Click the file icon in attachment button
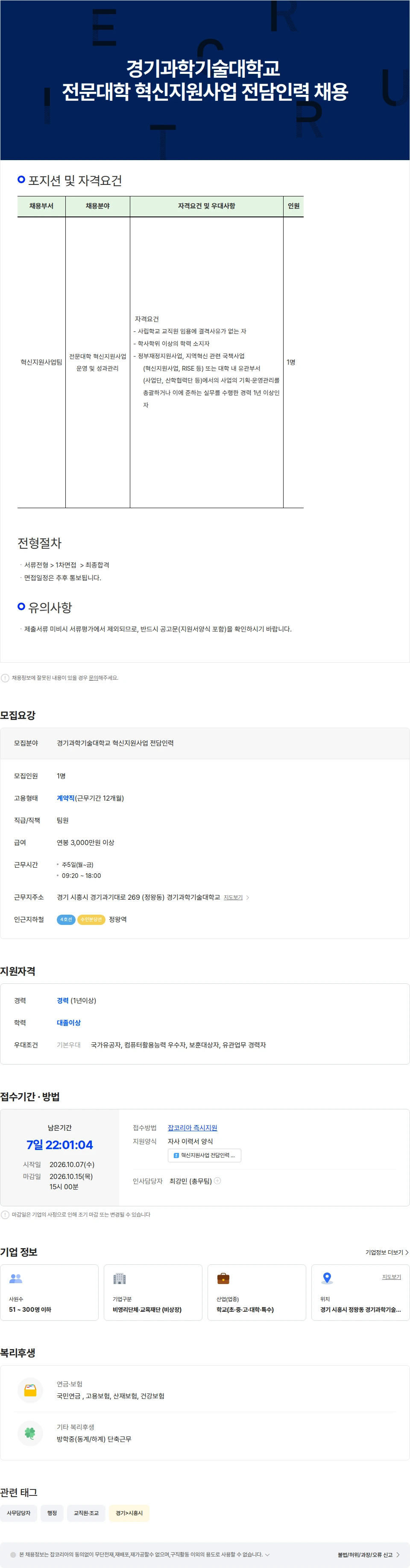Image resolution: width=410 pixels, height=1568 pixels. tap(176, 1156)
